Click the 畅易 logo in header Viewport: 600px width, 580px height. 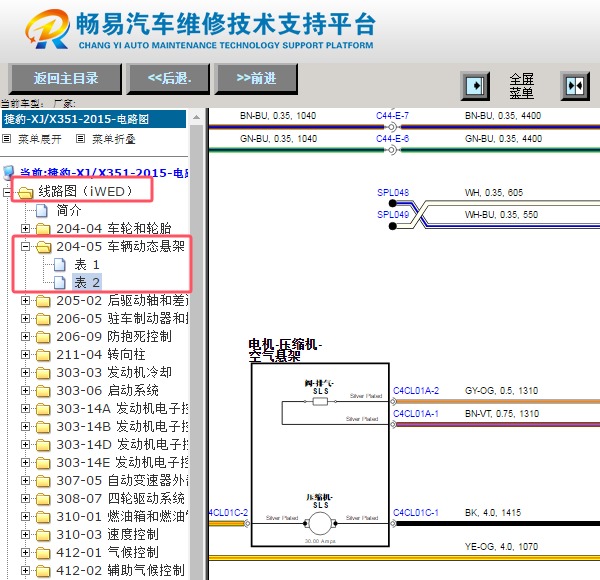point(47,29)
